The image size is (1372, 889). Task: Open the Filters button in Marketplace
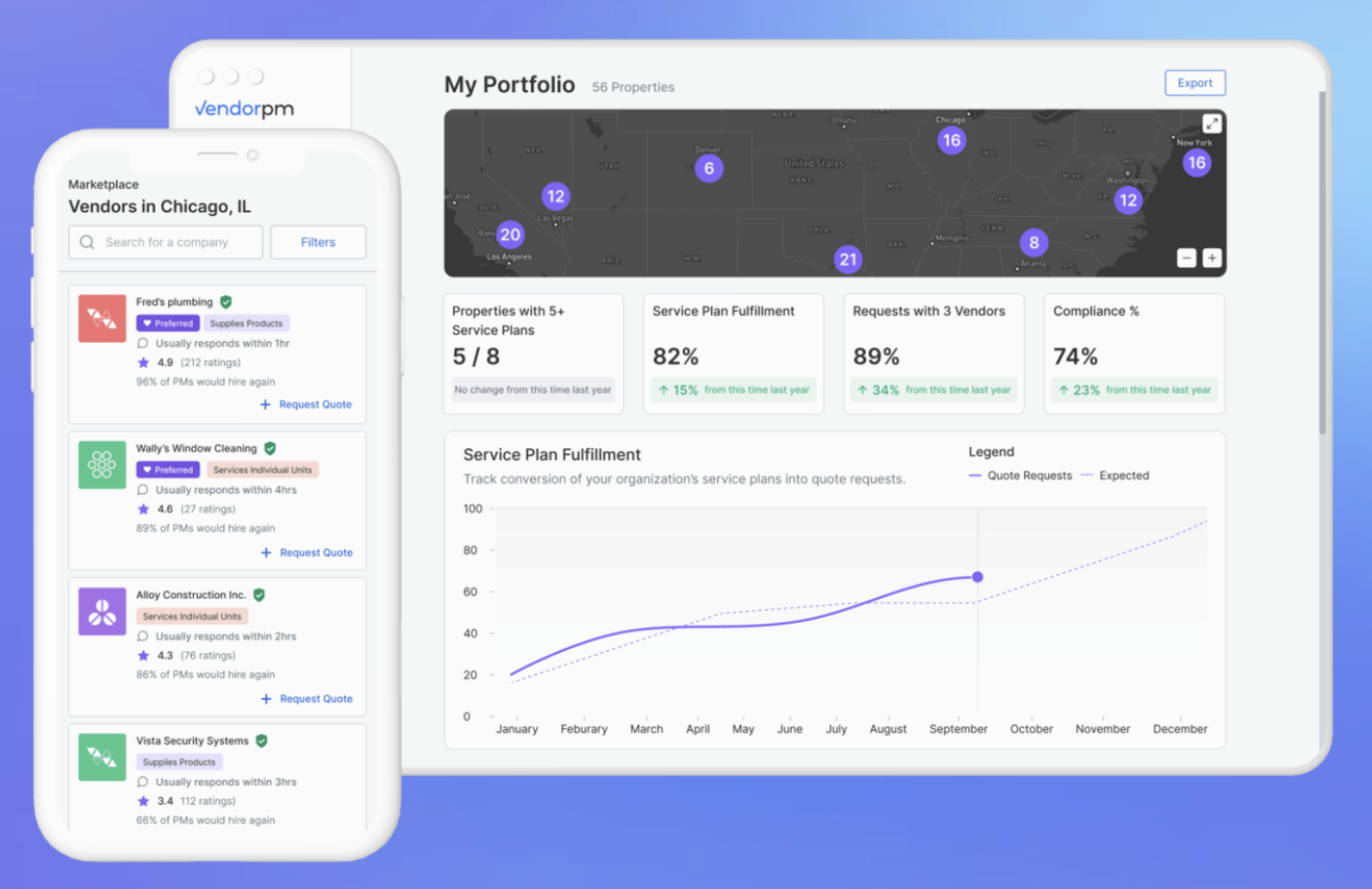point(318,242)
